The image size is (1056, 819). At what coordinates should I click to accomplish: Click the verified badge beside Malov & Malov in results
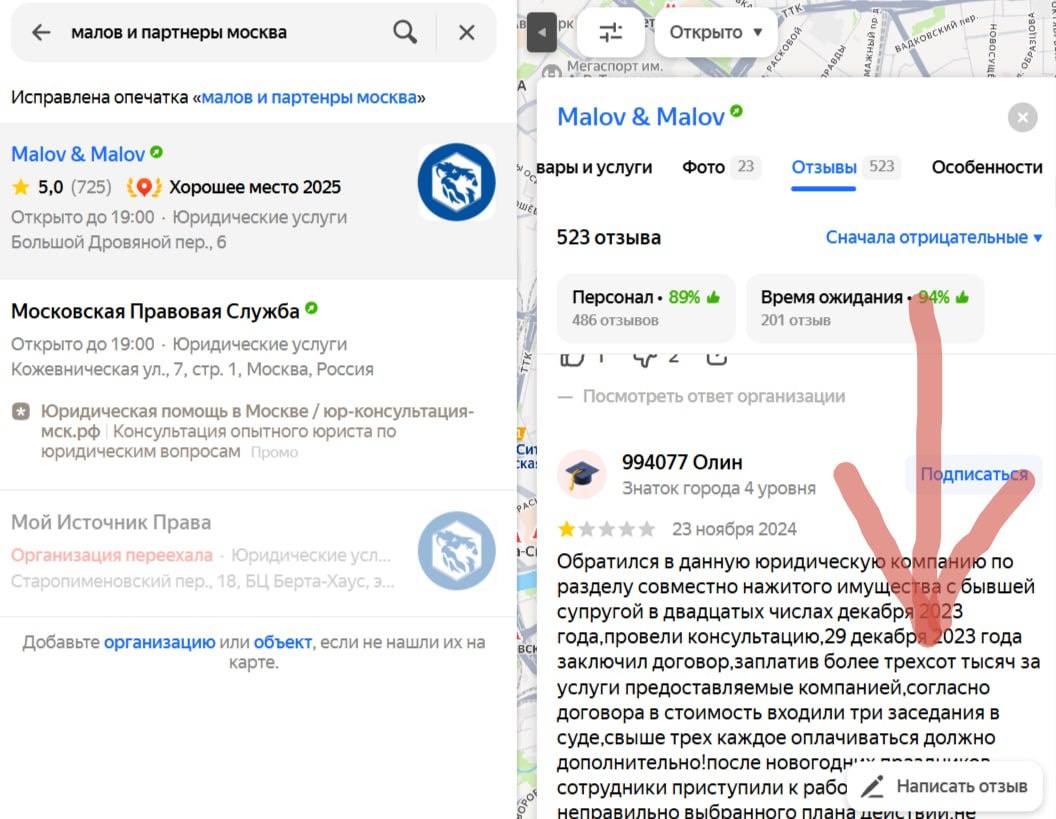tap(157, 152)
